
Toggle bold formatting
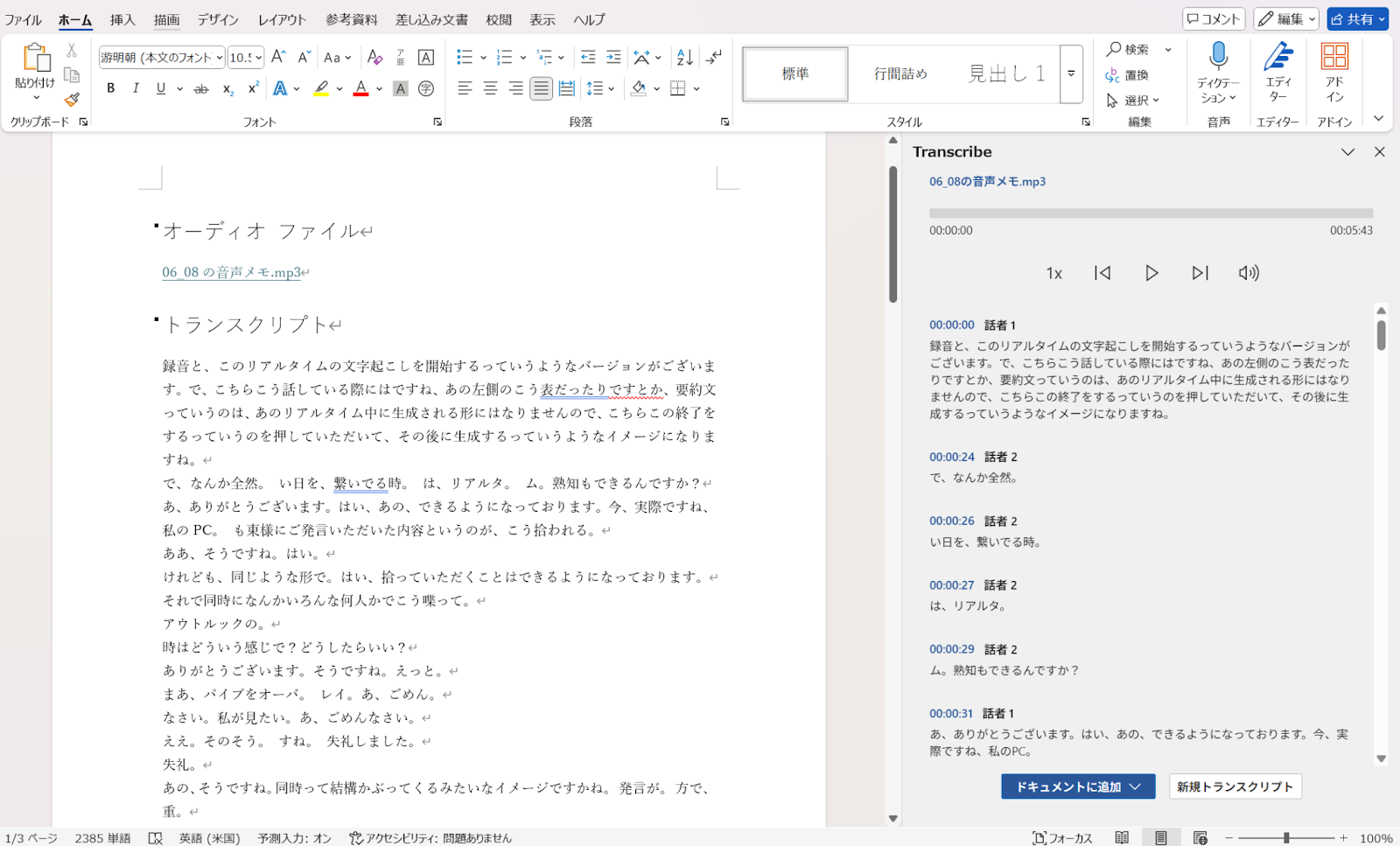110,88
